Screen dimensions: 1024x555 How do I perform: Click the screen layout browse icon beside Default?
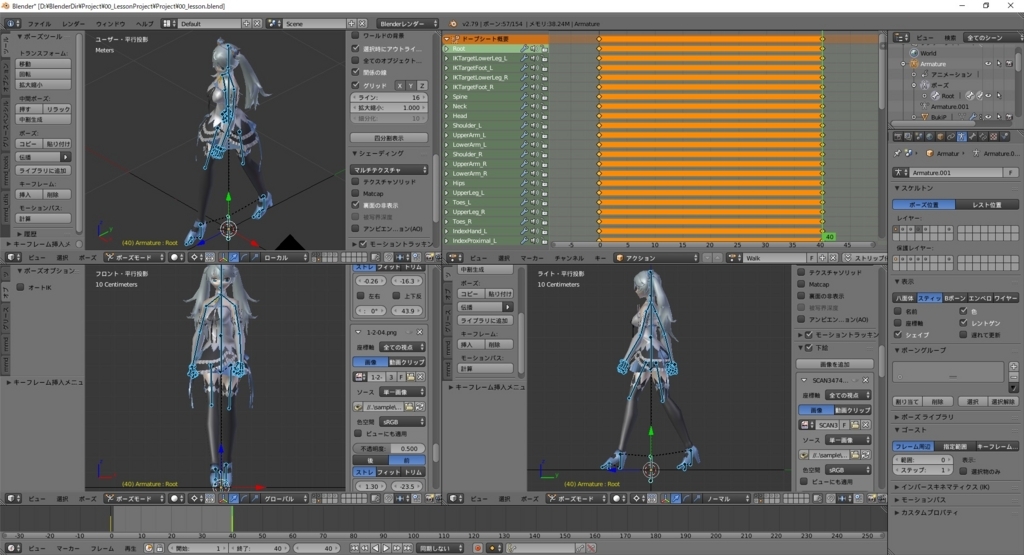(169, 23)
